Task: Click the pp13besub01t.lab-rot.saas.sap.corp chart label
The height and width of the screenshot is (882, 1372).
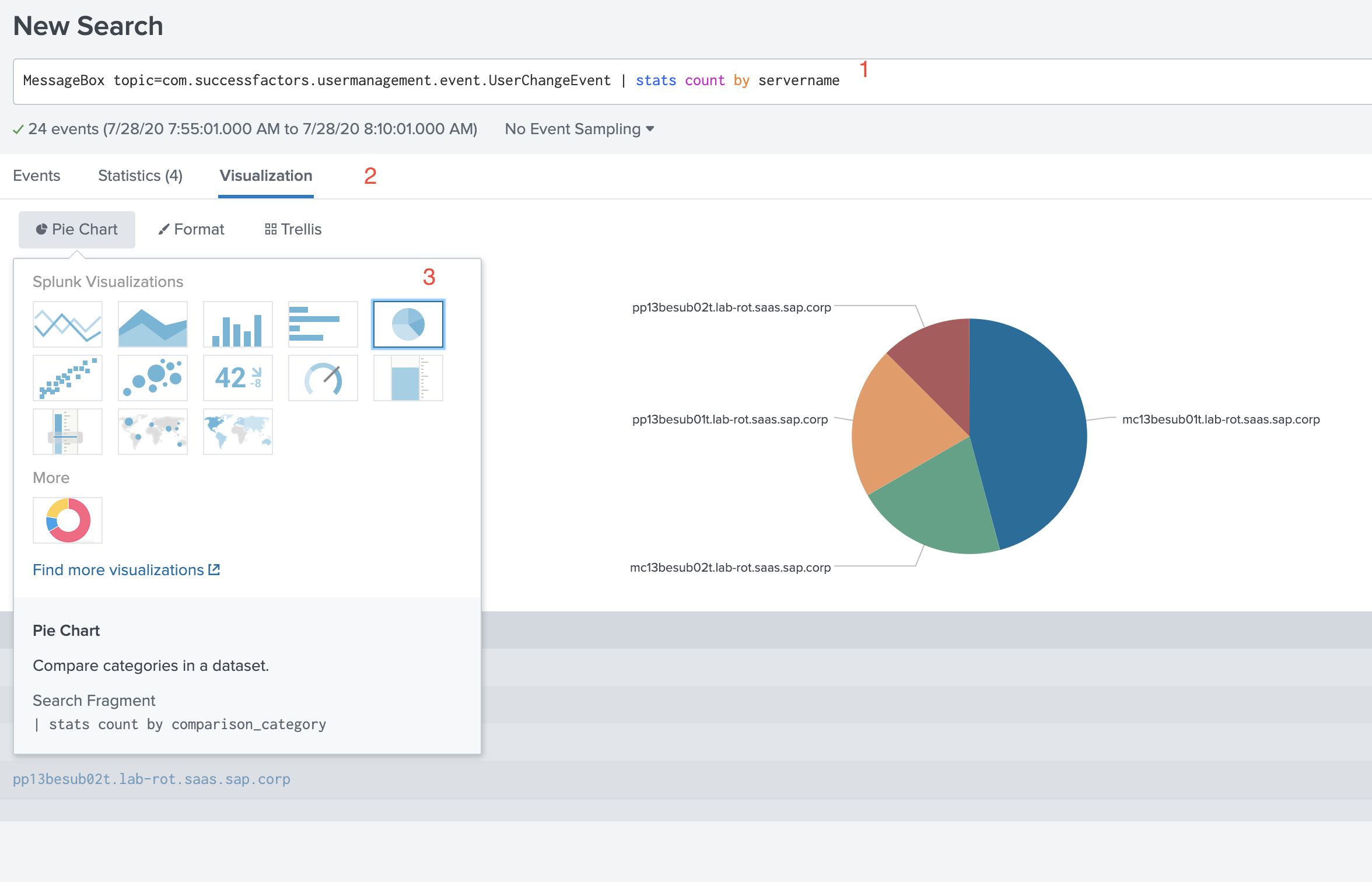Action: [x=730, y=419]
